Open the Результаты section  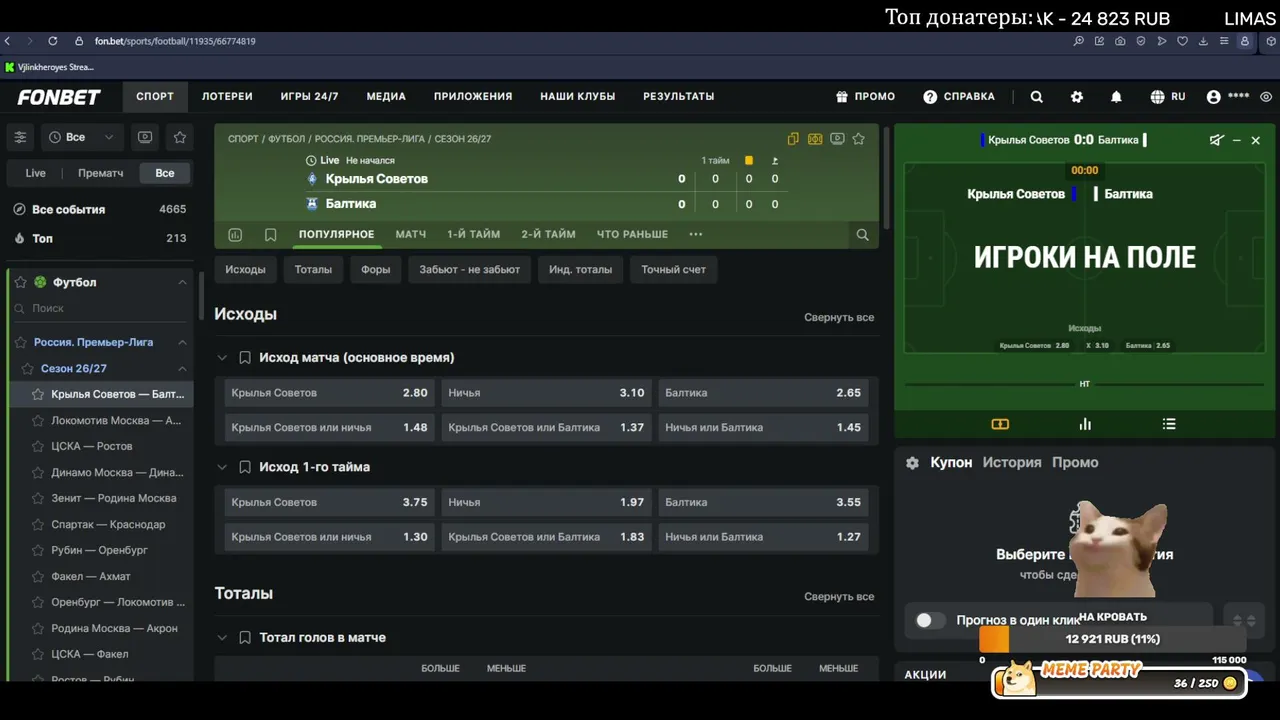coord(678,97)
